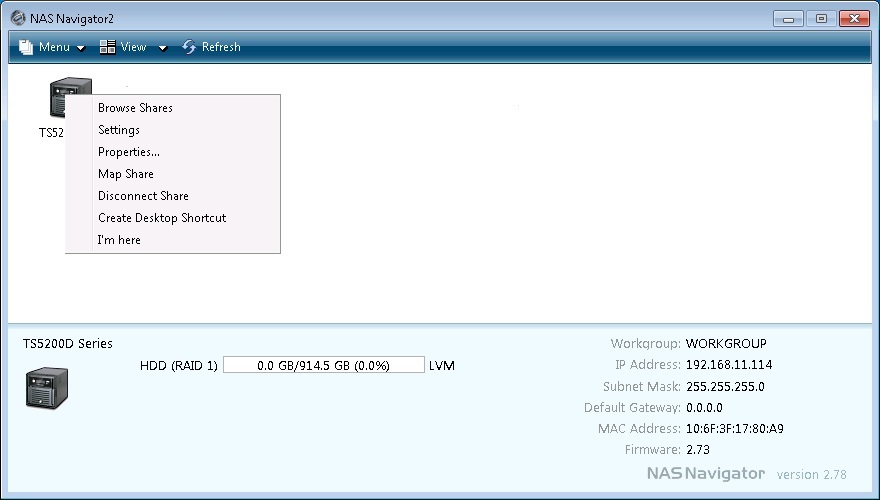This screenshot has width=880, height=500.
Task: Click the I'm here menu entry
Action: point(173,240)
